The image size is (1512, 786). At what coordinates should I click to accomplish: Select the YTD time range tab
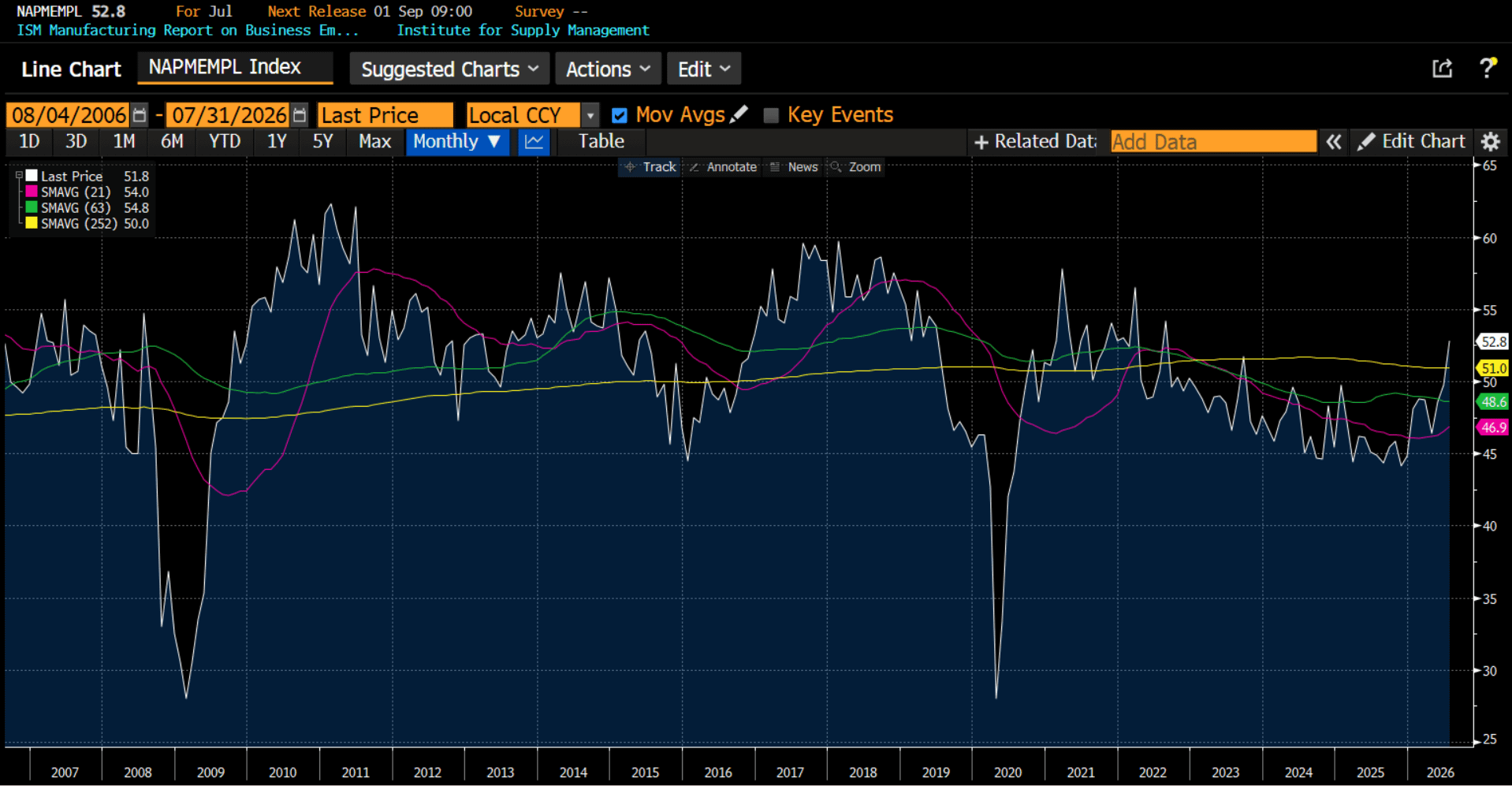(225, 142)
